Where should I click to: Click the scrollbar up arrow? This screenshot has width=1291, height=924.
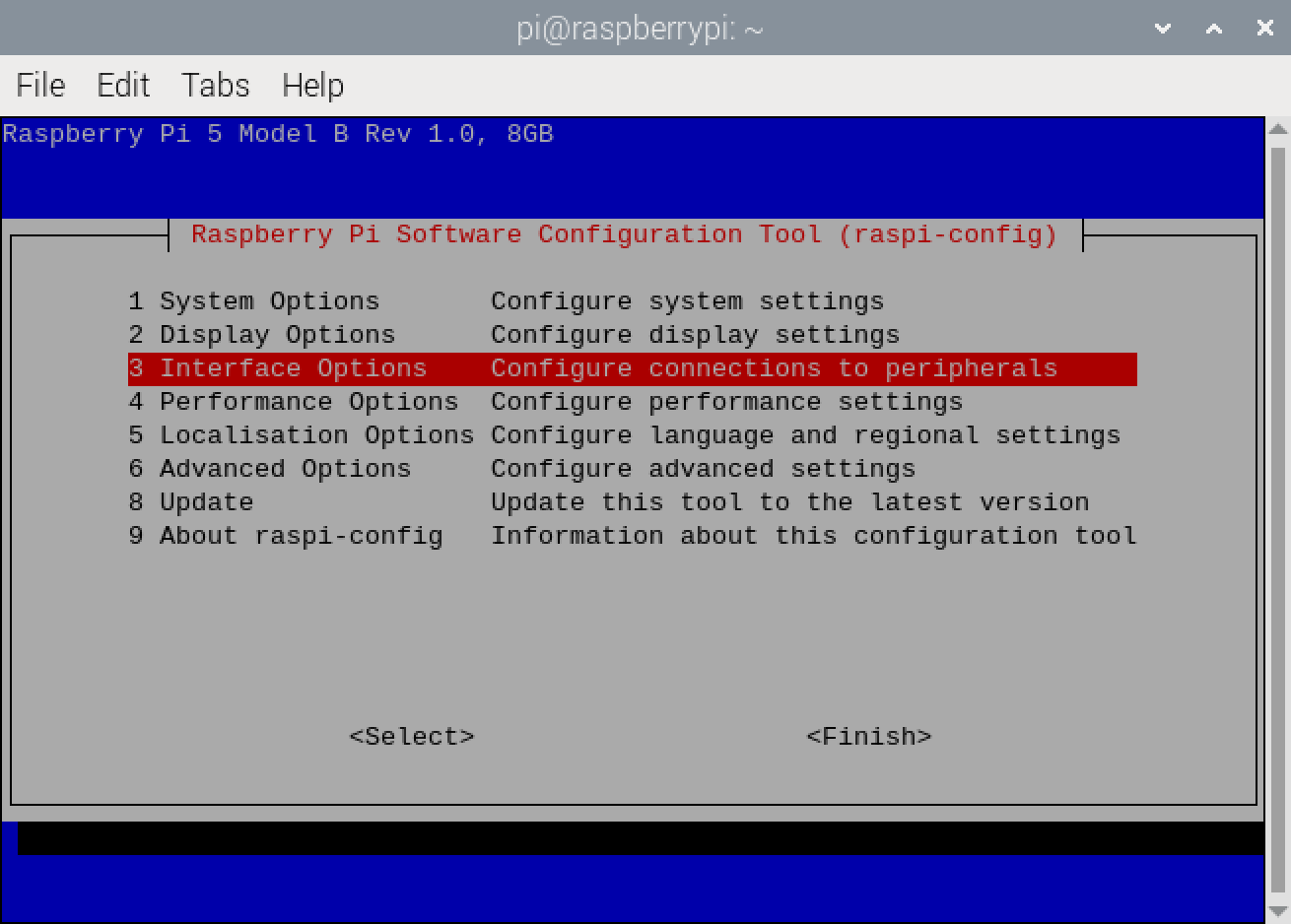pos(1278,130)
